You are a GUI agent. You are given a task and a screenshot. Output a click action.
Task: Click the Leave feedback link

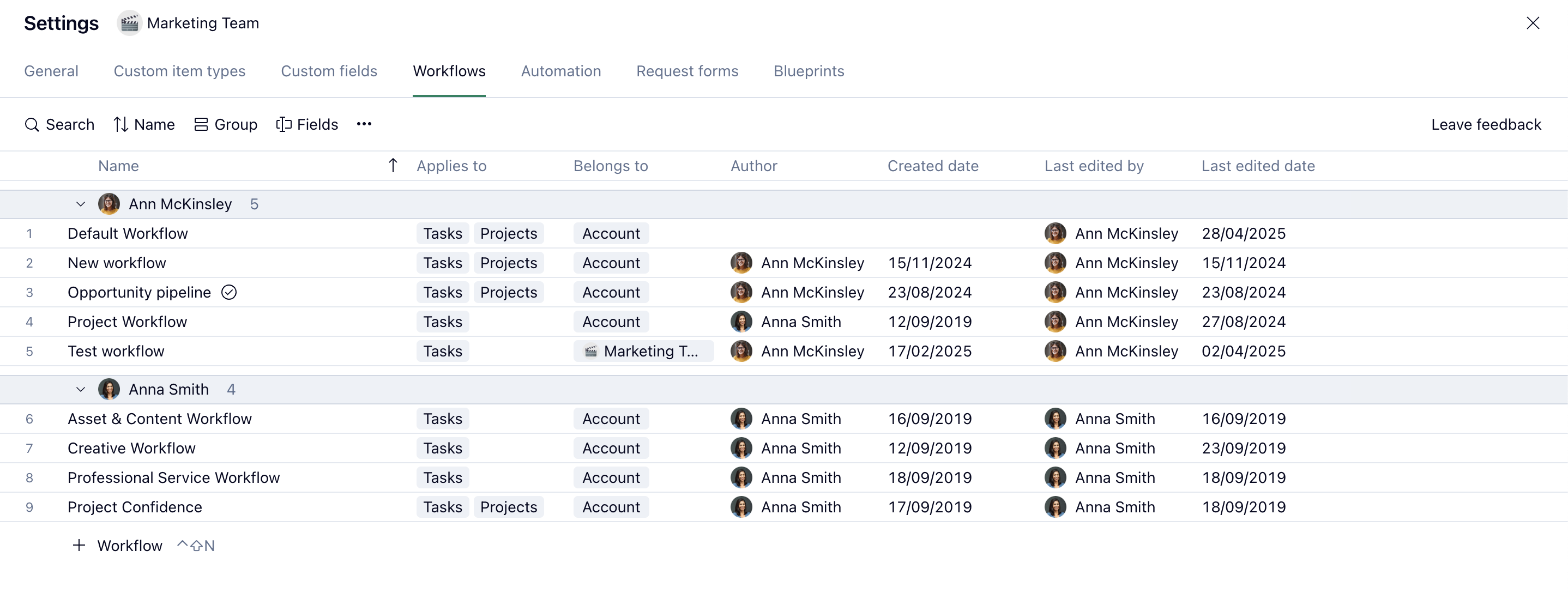1485,125
